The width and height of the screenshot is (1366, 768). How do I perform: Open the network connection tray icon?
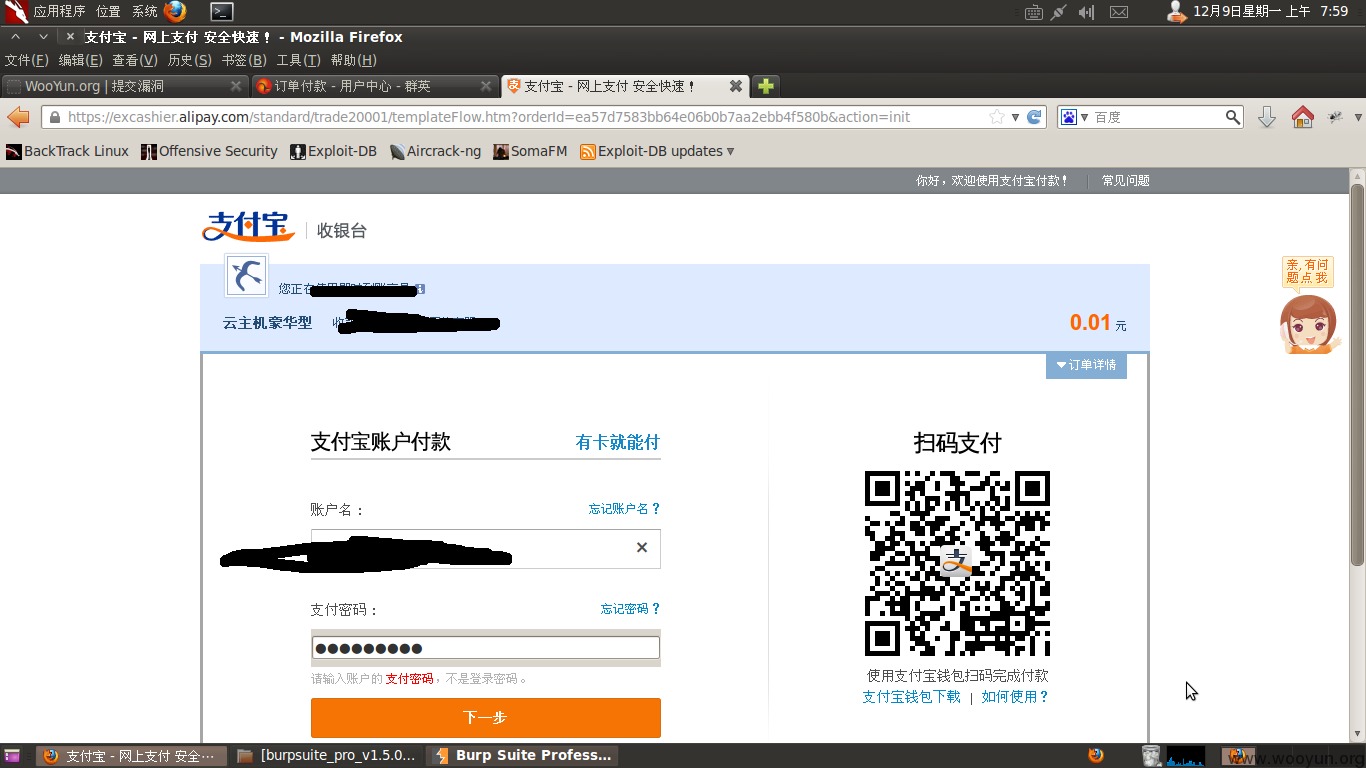pos(1061,12)
